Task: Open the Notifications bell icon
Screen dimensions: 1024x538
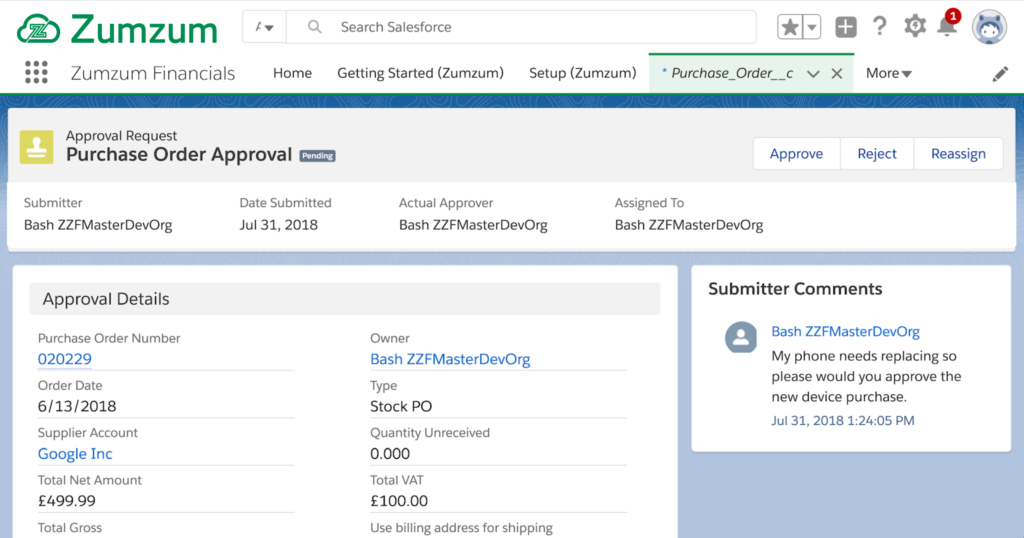Action: [947, 26]
